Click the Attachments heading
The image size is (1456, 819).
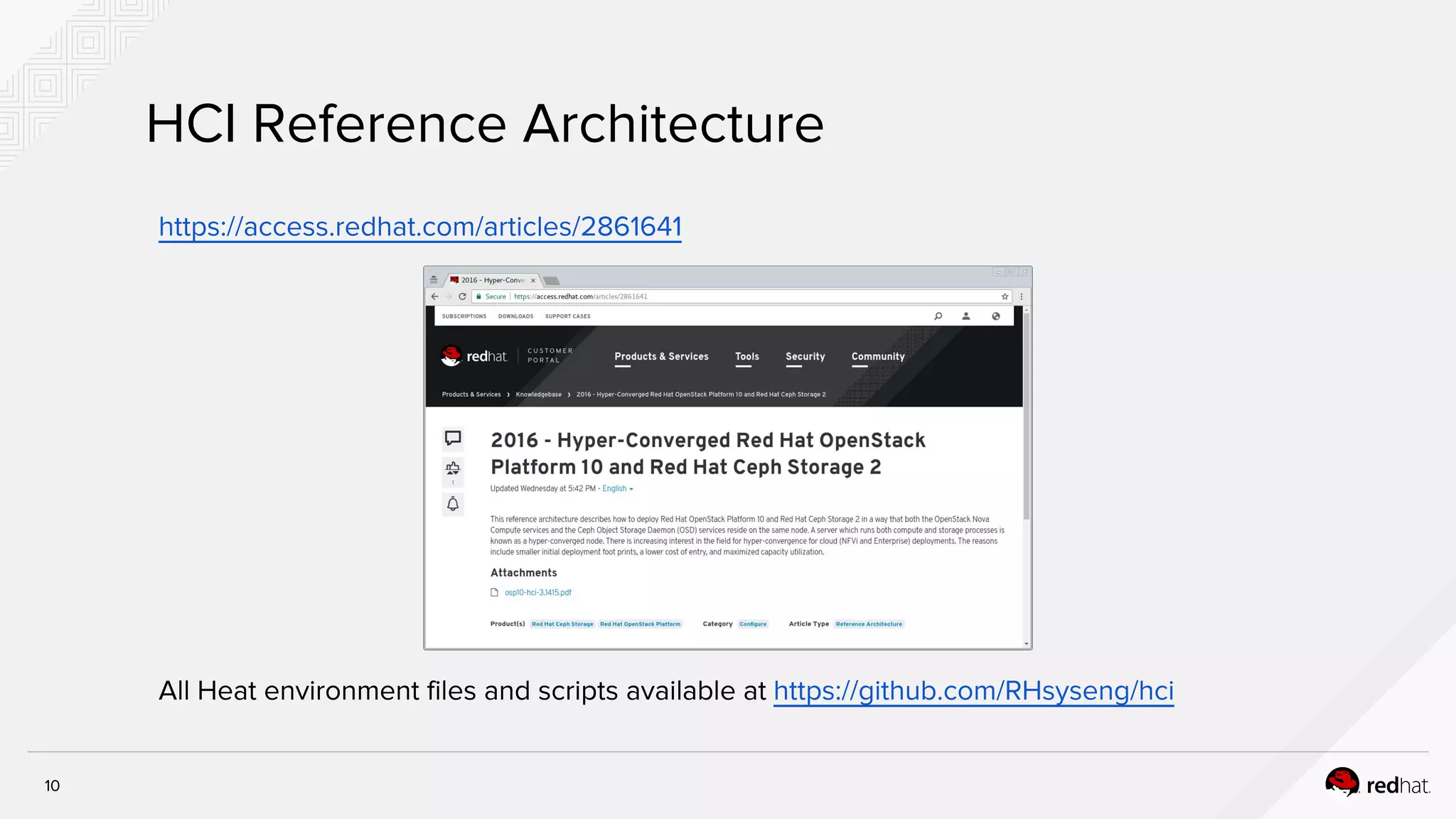tap(524, 573)
